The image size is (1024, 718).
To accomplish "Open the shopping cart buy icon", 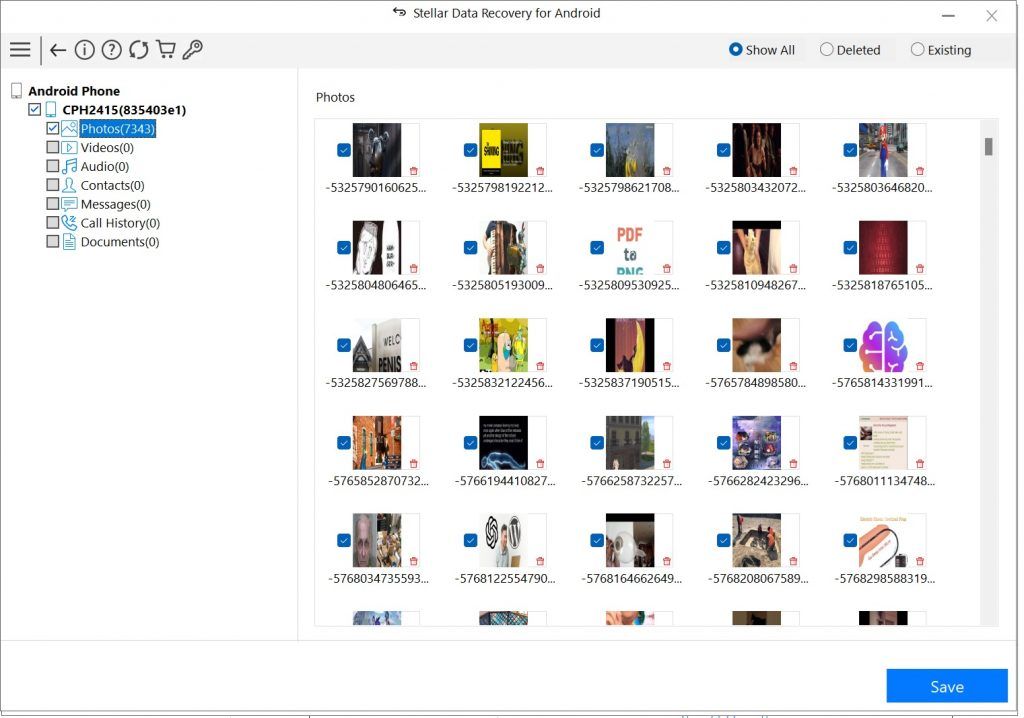I will (166, 50).
